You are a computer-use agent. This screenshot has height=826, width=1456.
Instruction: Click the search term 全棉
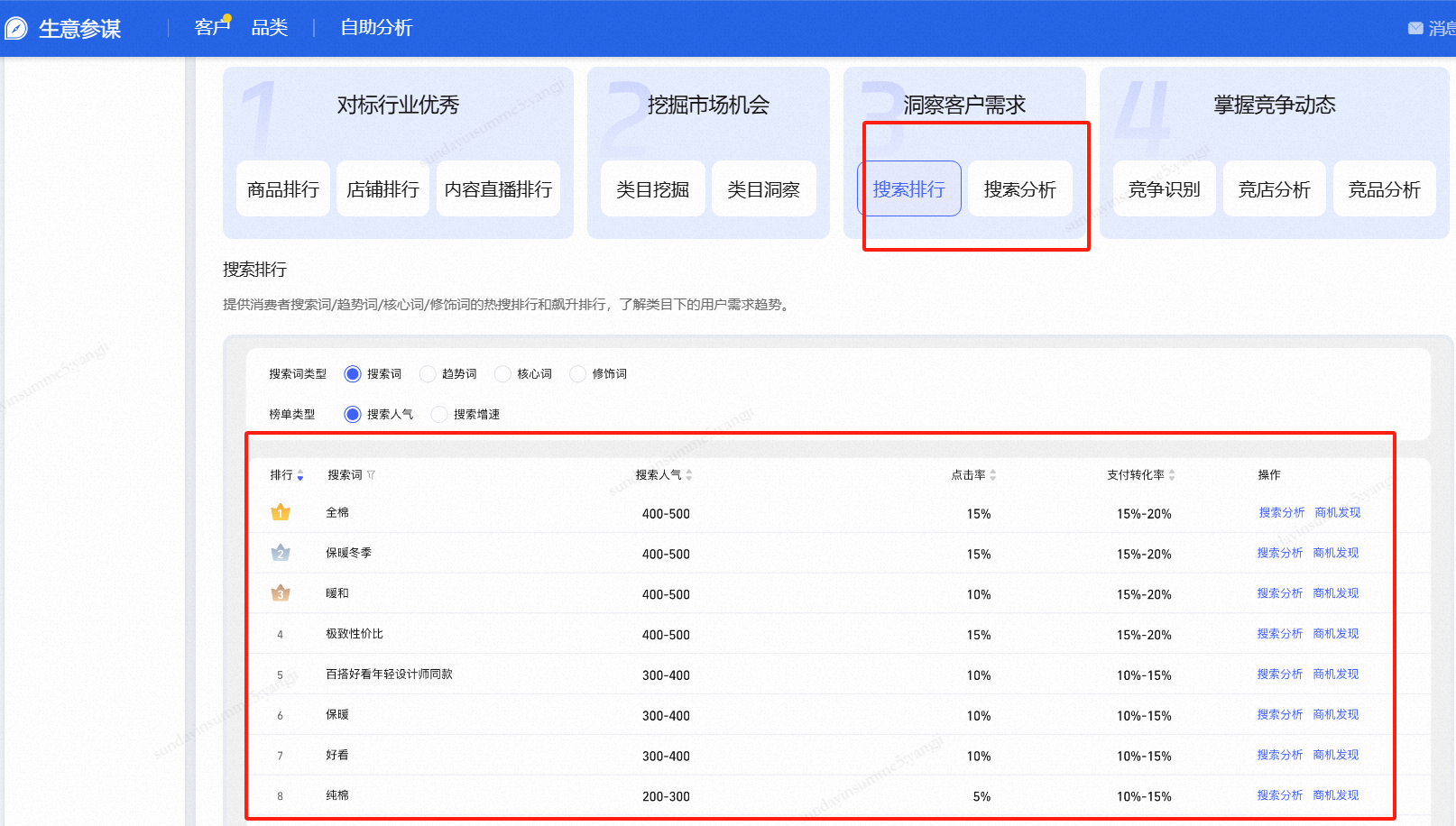[337, 512]
